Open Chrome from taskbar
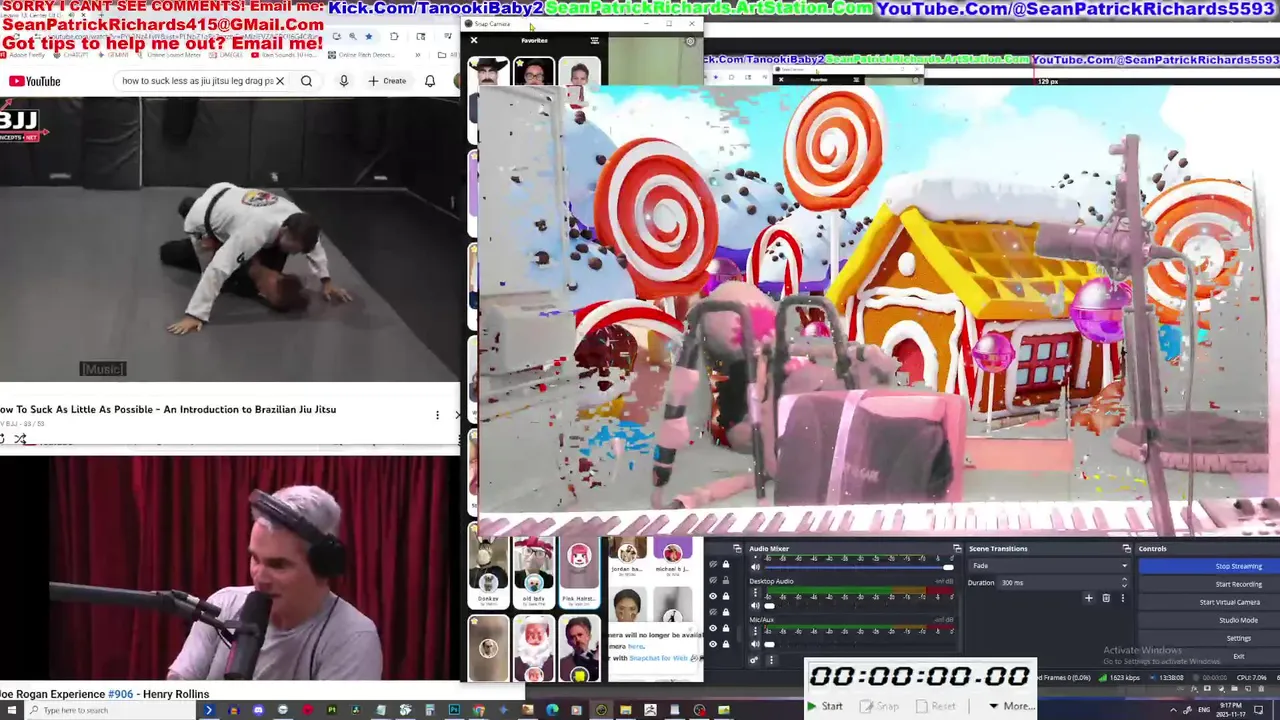 click(x=478, y=710)
